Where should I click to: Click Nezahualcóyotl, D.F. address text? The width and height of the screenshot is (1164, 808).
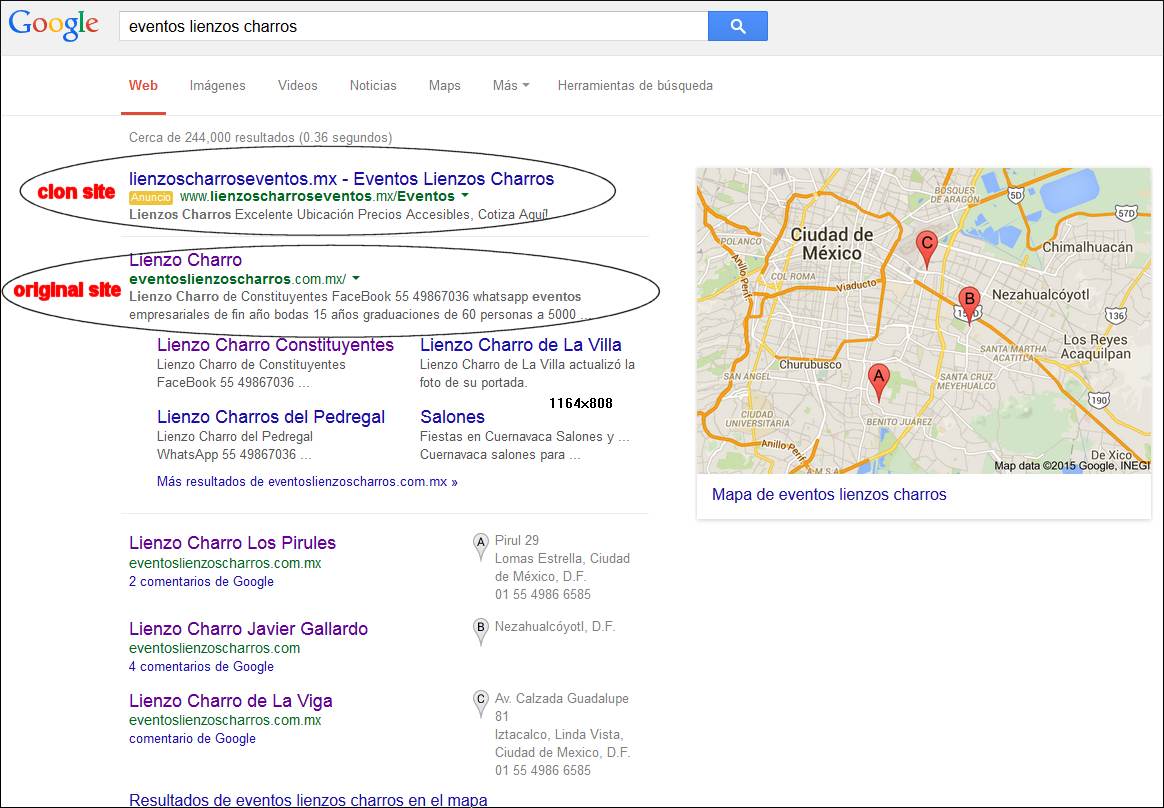coord(555,627)
